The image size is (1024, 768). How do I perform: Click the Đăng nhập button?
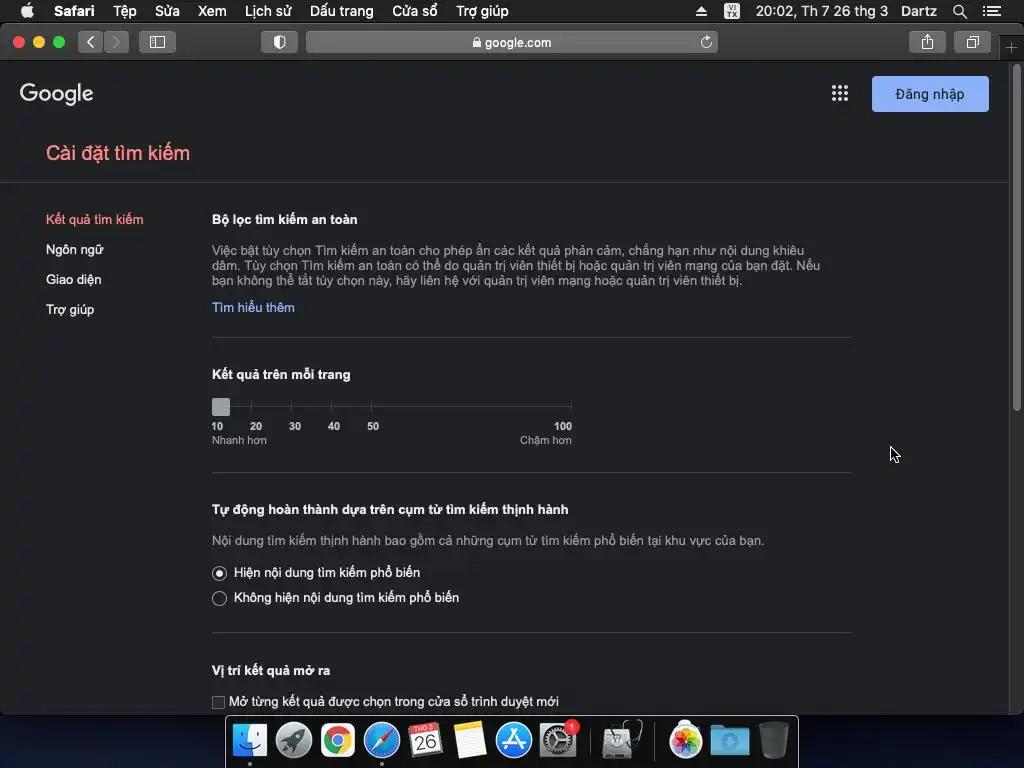pos(930,94)
